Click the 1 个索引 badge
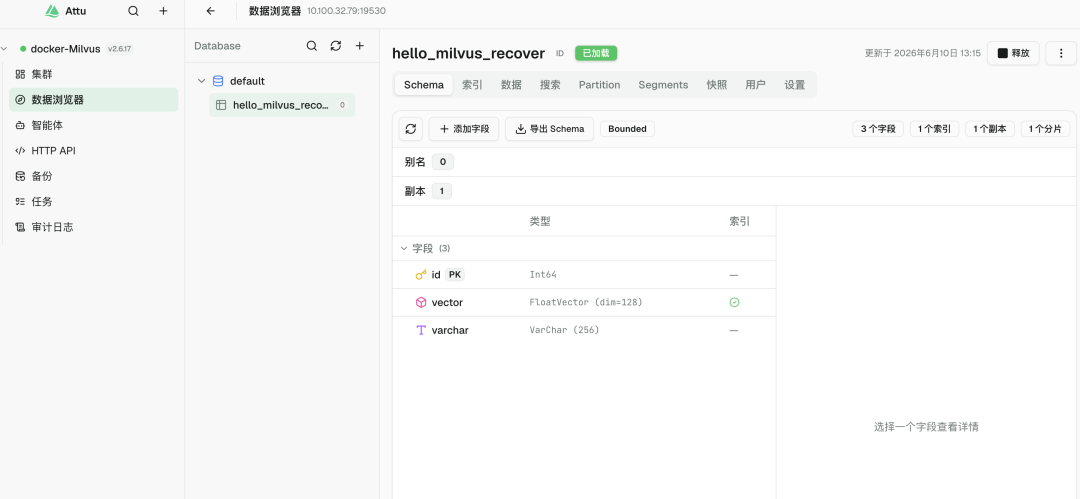The image size is (1080, 499). (x=935, y=129)
